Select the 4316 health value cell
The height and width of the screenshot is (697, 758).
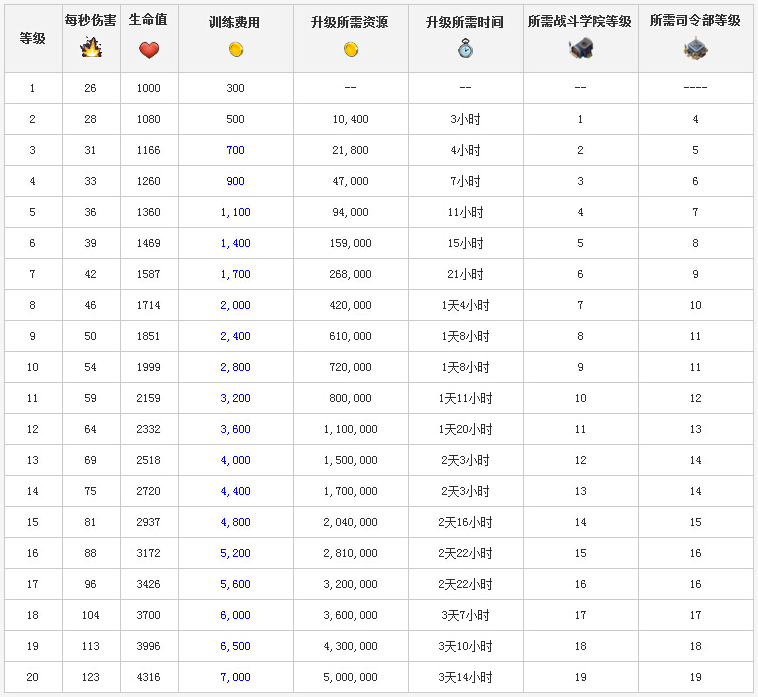click(x=148, y=677)
